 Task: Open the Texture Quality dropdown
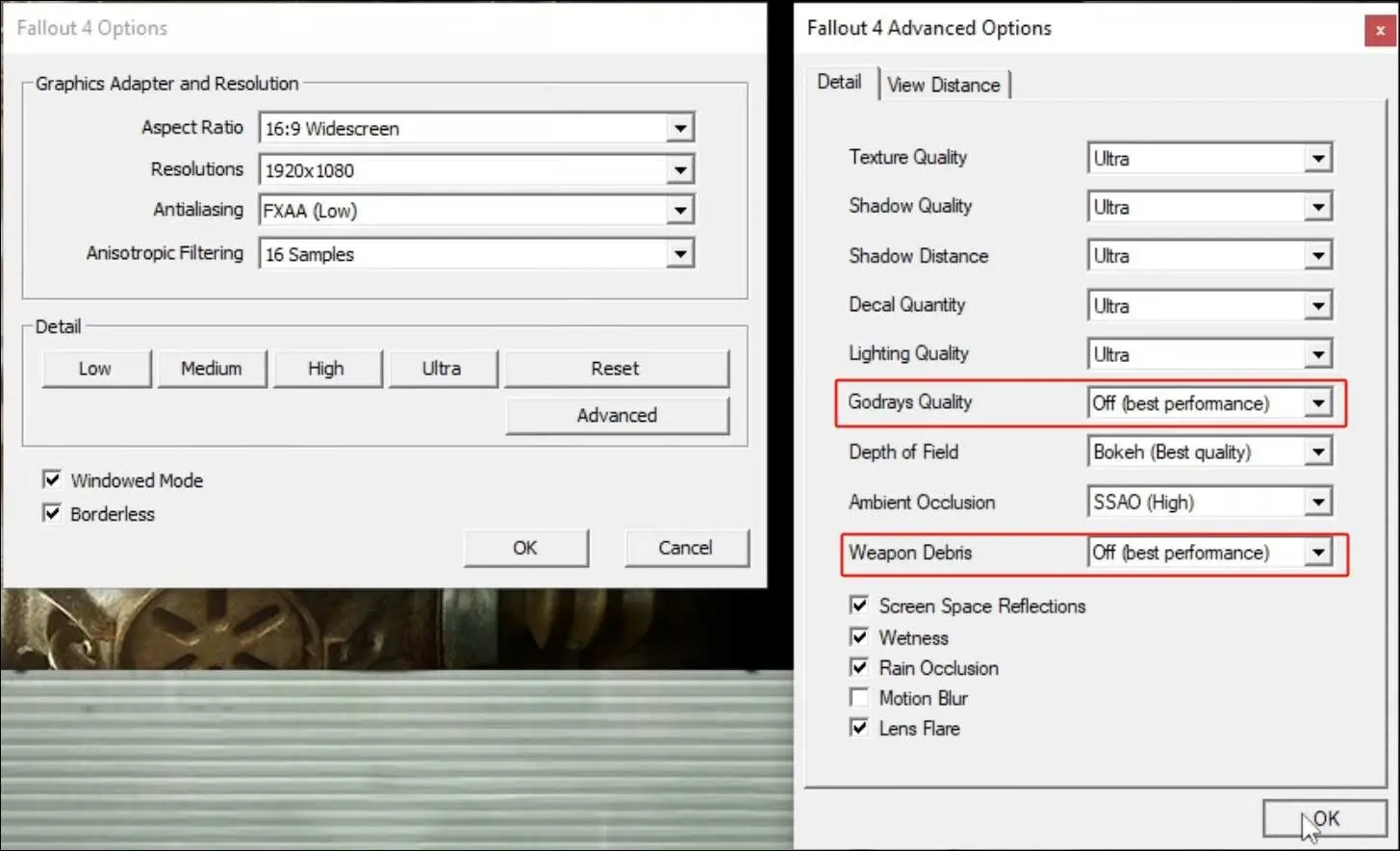point(1317,158)
